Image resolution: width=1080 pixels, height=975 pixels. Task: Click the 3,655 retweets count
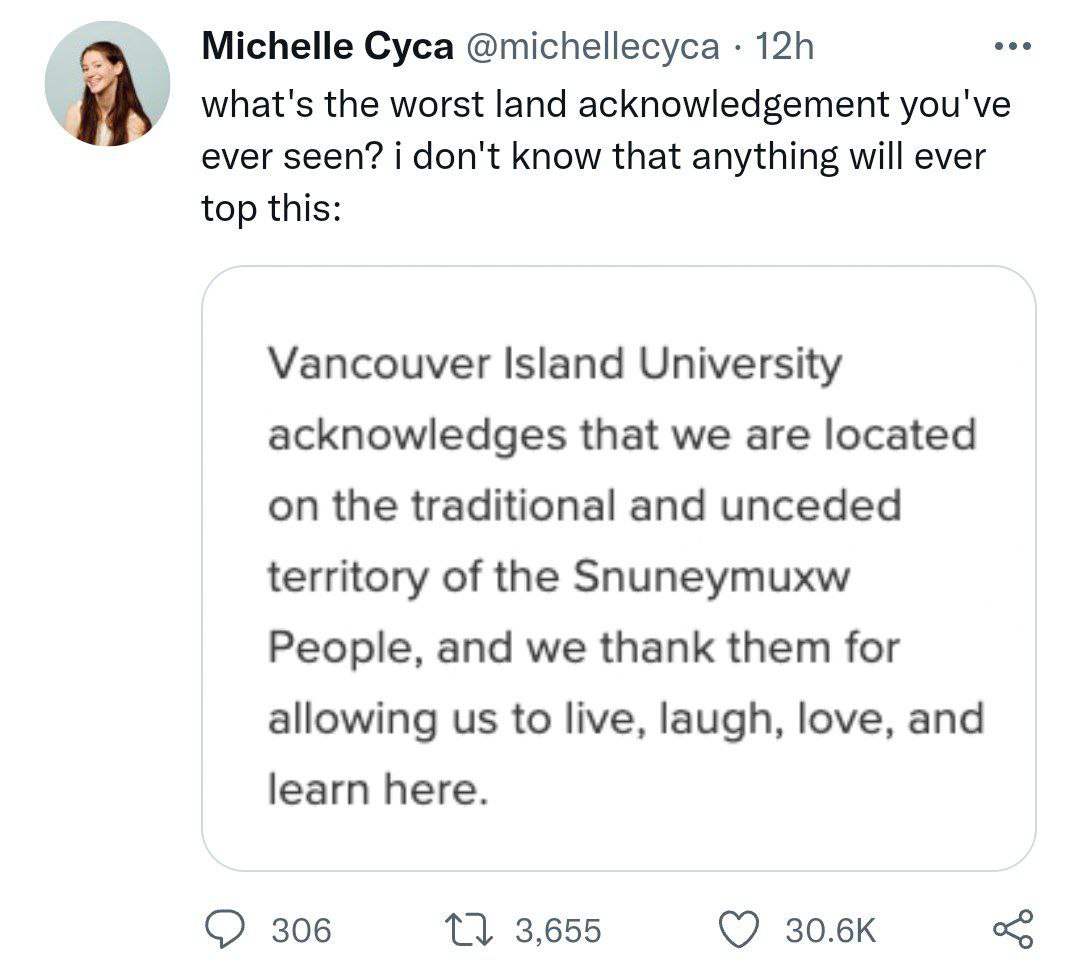click(558, 931)
